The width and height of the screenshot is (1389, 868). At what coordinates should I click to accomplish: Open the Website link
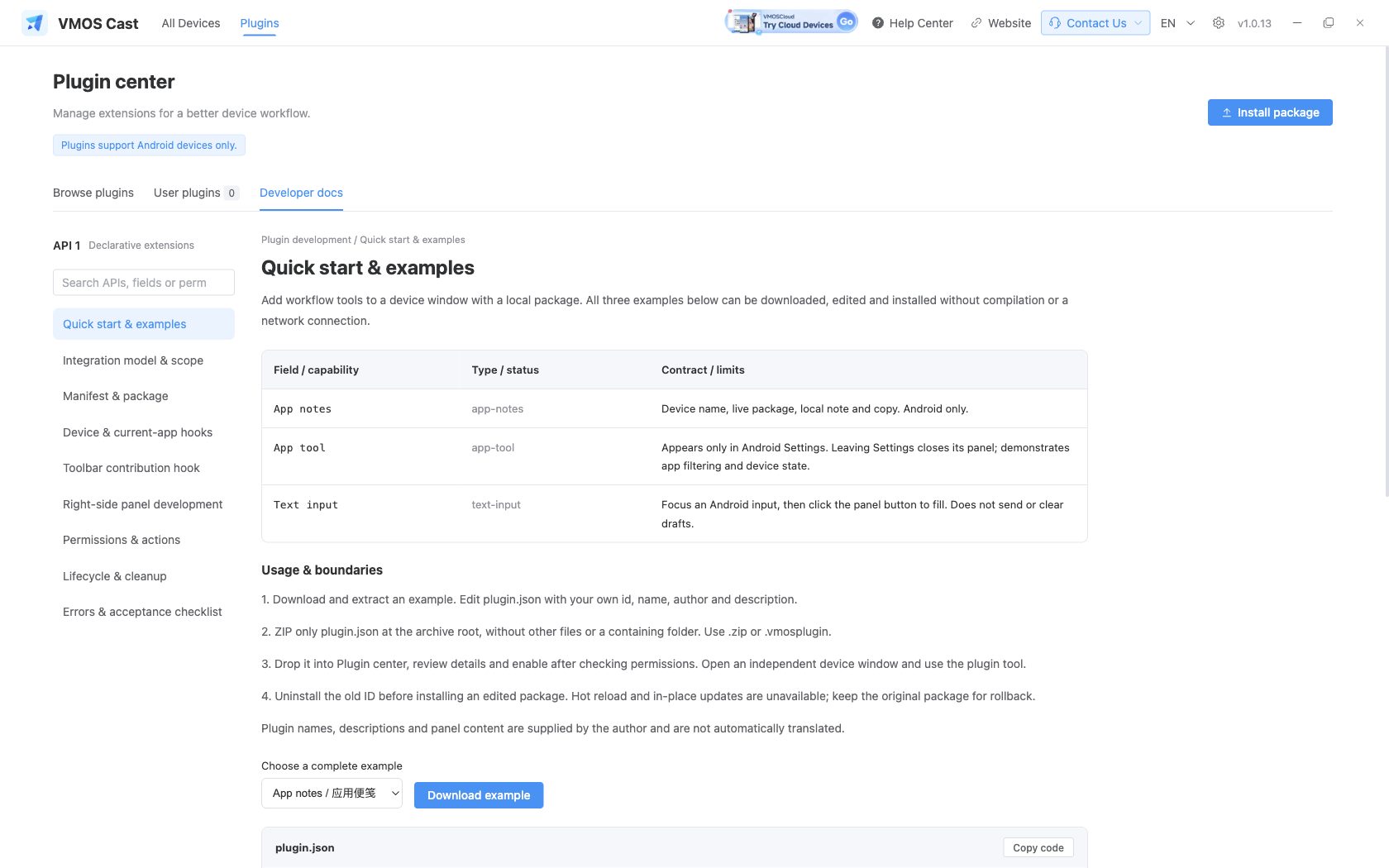coord(1001,23)
